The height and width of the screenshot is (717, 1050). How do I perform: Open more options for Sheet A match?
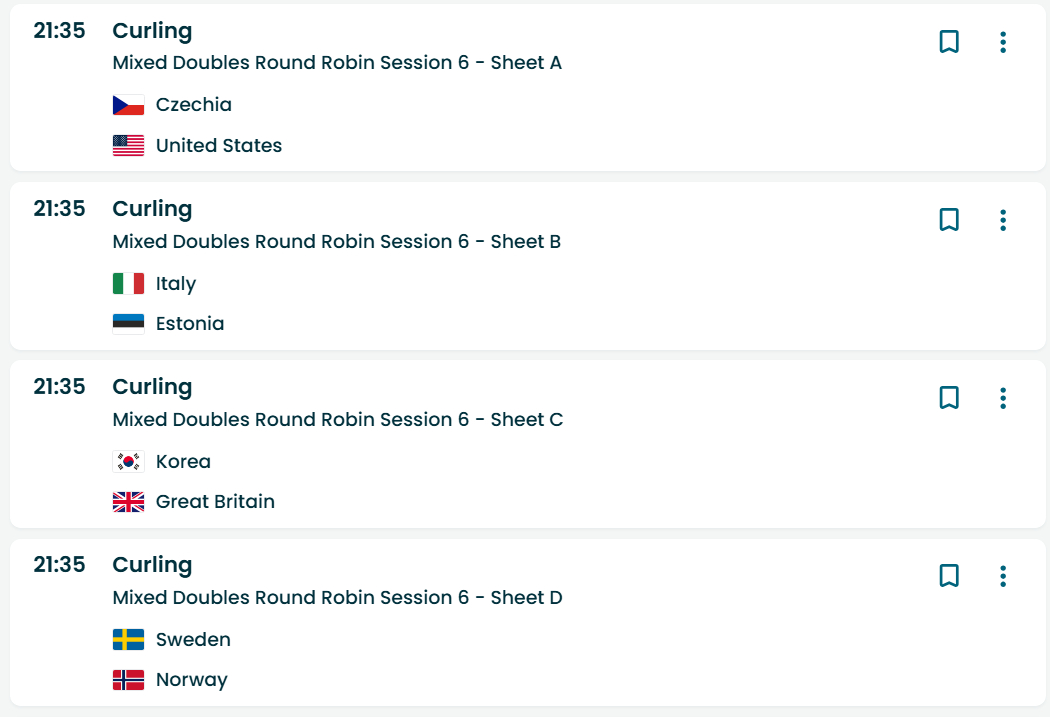pos(1003,42)
